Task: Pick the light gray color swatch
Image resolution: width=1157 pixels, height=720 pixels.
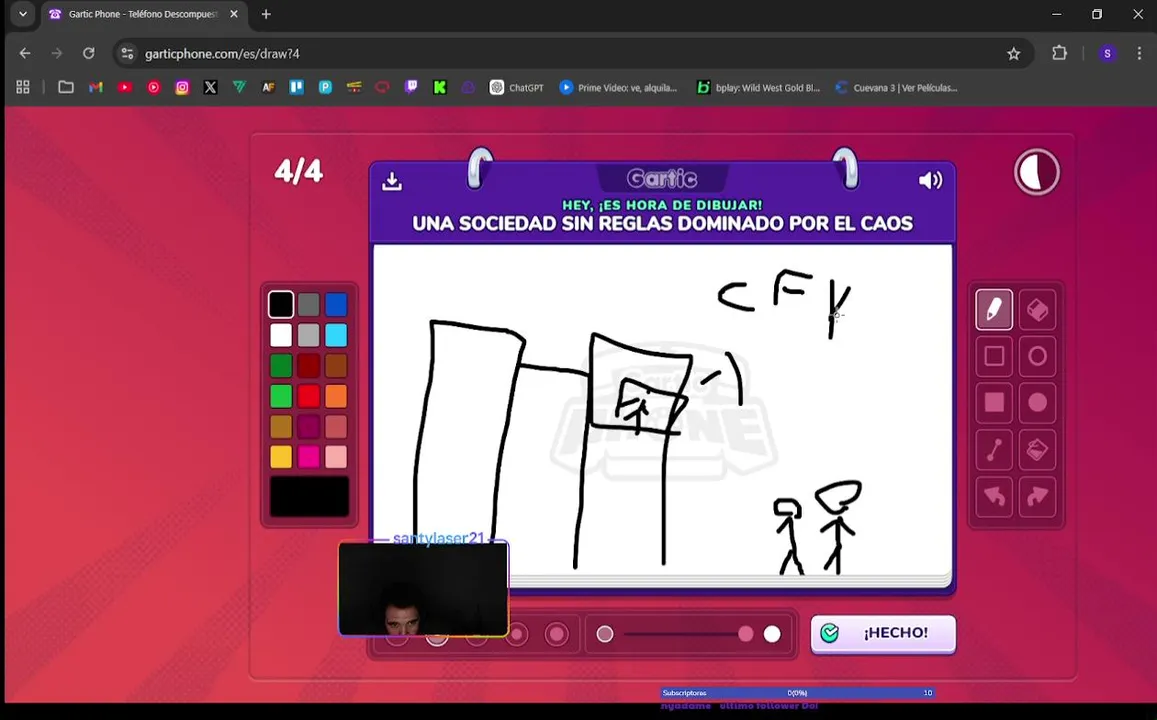Action: 308,335
